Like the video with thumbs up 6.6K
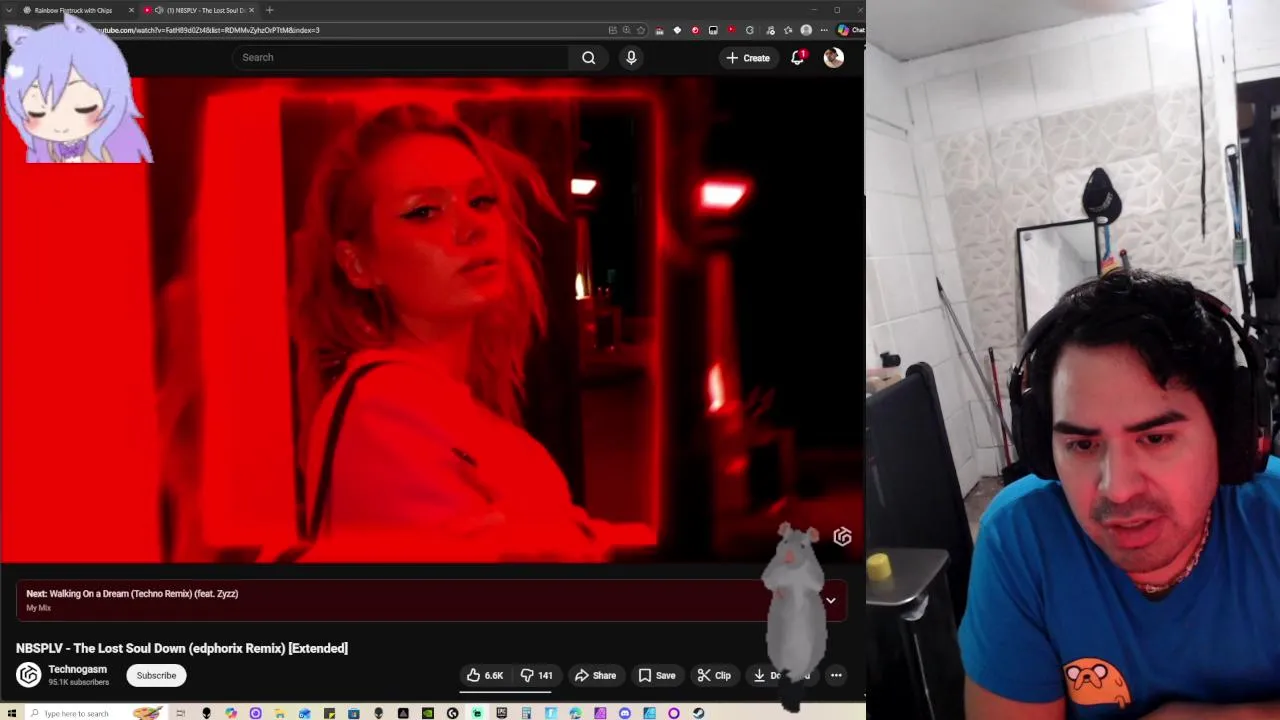This screenshot has height=720, width=1280. pos(486,675)
